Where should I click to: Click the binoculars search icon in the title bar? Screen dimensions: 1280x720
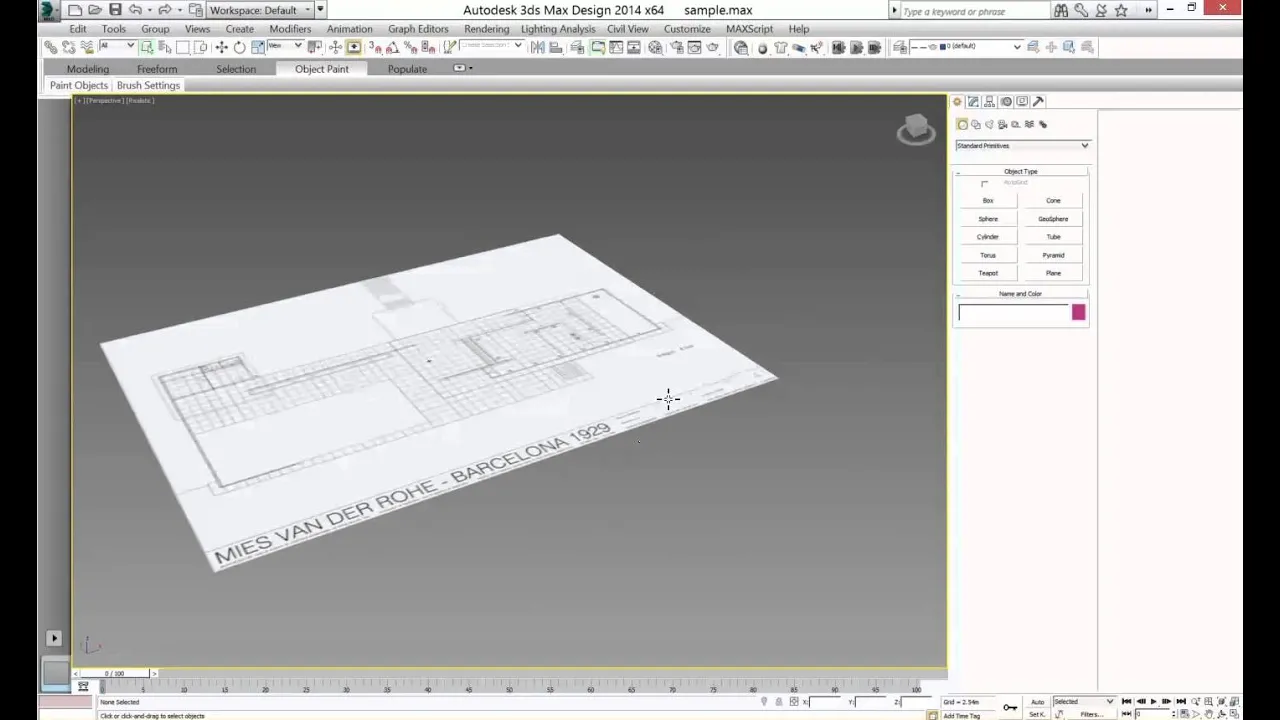click(x=1061, y=10)
